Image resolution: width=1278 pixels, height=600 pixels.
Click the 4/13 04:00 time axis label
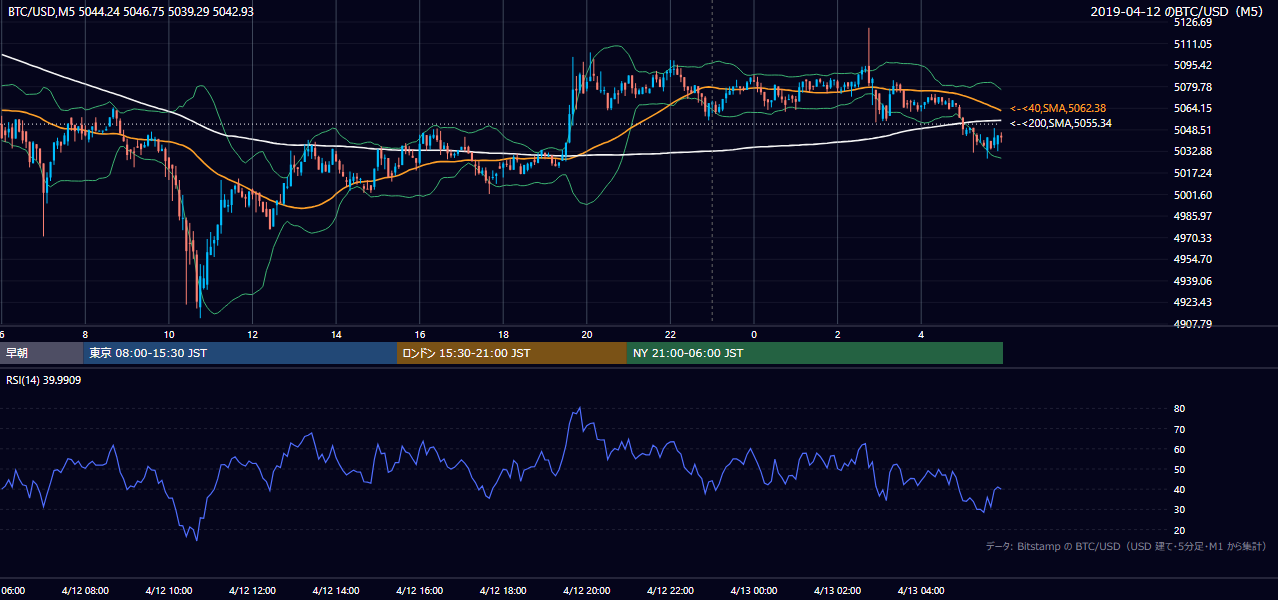pyautogui.click(x=921, y=591)
